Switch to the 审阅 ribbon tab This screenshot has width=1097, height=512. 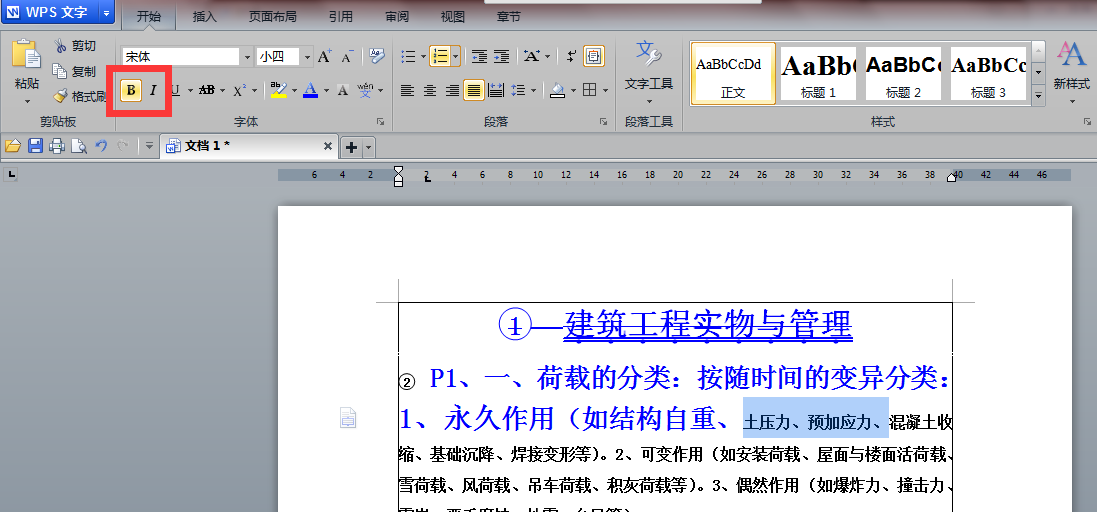click(397, 17)
